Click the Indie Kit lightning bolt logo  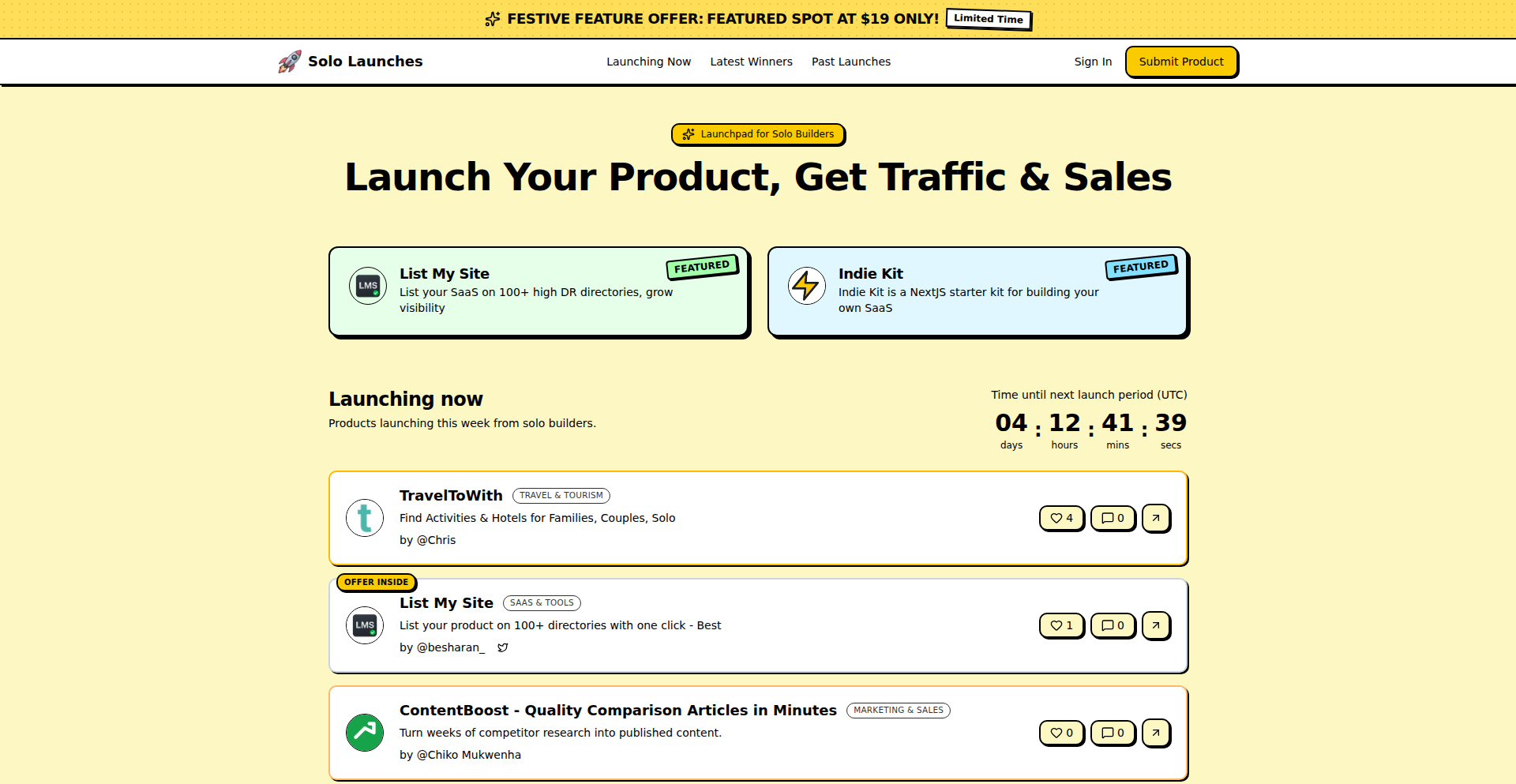point(806,286)
